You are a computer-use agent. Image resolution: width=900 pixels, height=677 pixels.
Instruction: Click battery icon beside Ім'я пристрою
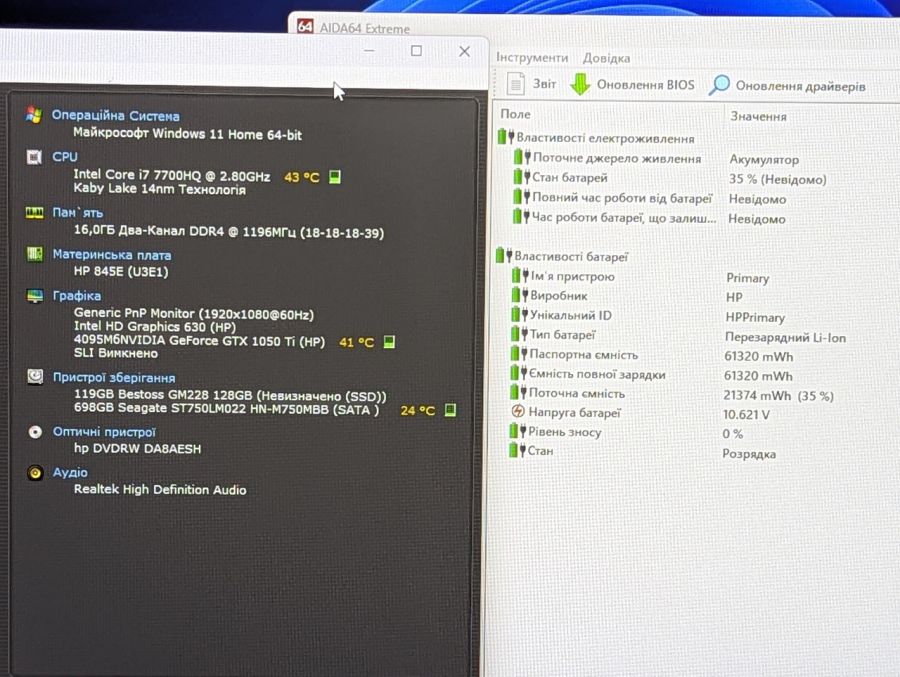coord(519,276)
